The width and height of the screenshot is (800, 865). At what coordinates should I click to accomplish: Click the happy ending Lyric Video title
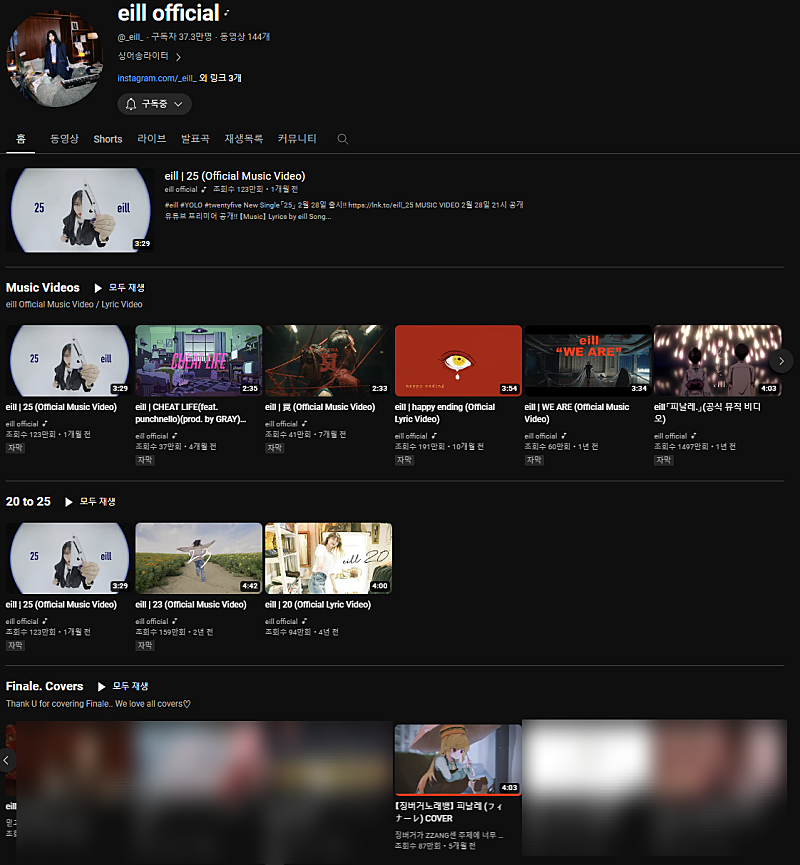click(445, 413)
